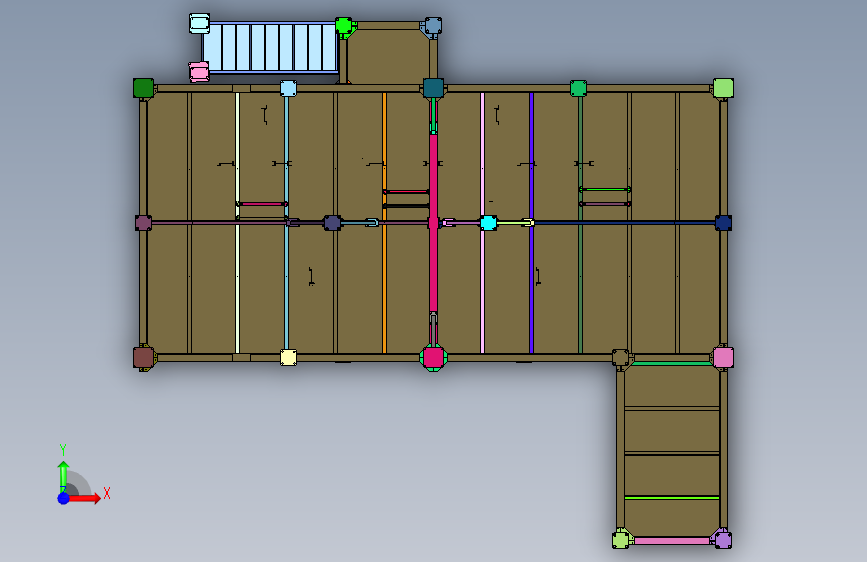
Task: Click the blue Z axis ball of the triad
Action: pos(64,498)
